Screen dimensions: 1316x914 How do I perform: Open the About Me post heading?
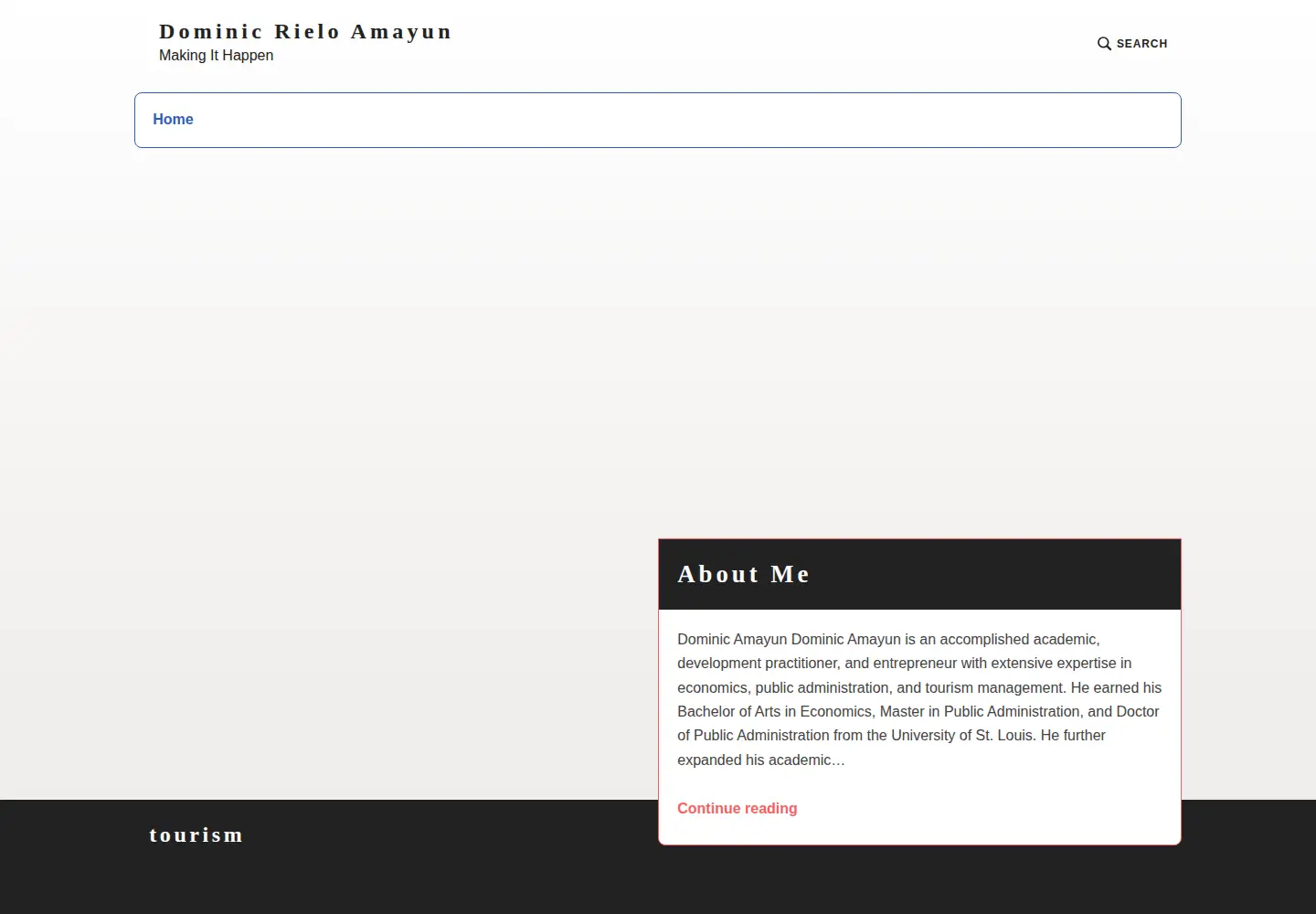[x=744, y=574]
